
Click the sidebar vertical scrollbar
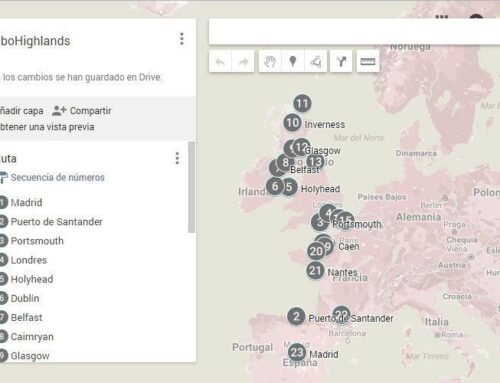(191, 187)
